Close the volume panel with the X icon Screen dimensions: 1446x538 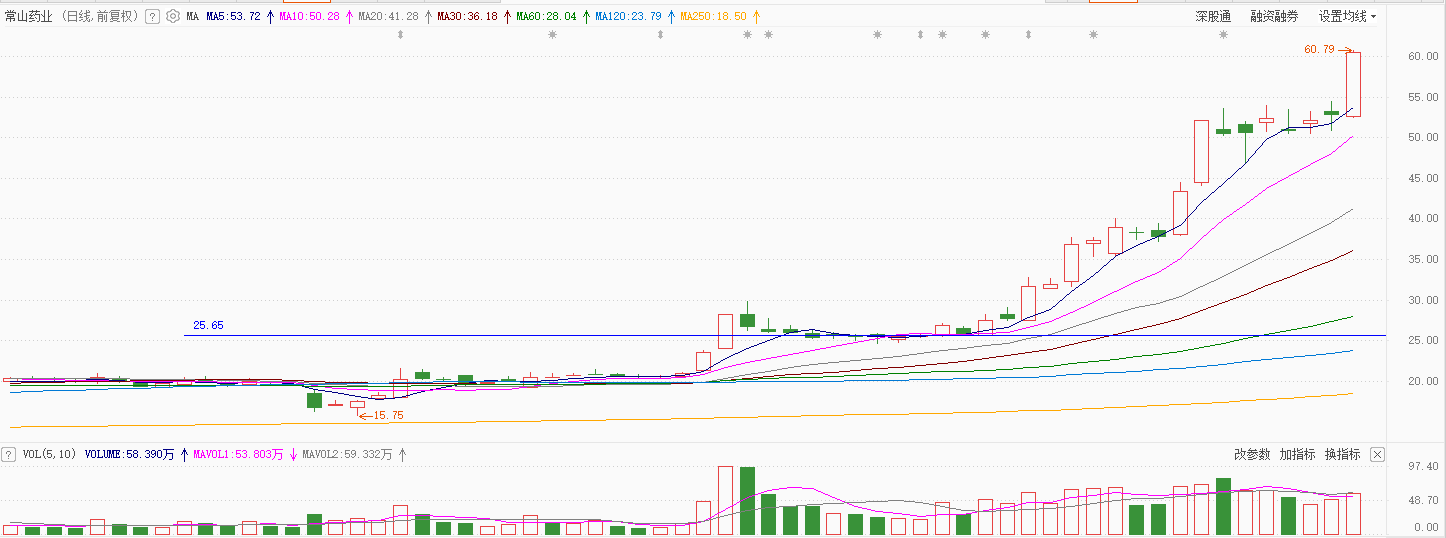[x=1377, y=454]
